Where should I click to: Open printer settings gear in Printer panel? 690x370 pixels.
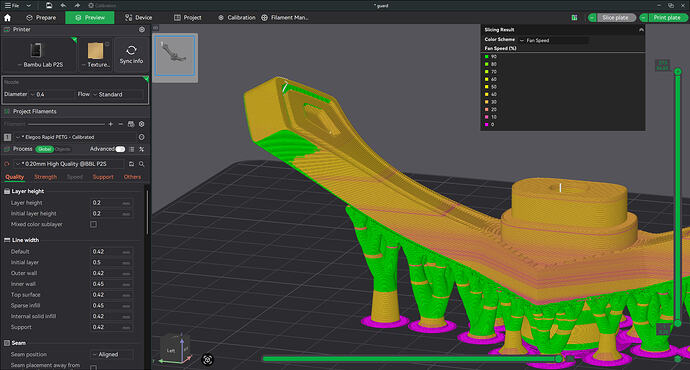tap(142, 29)
